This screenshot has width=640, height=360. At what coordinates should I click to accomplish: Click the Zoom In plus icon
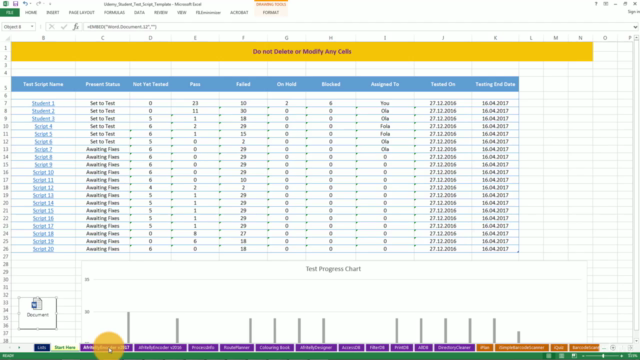(622, 356)
